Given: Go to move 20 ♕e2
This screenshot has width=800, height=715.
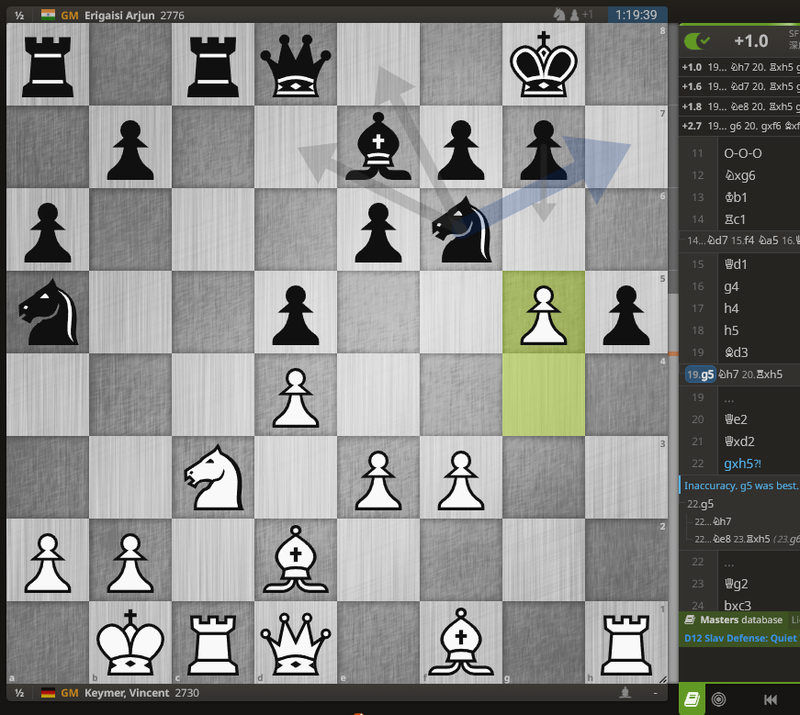Looking at the screenshot, I should (736, 420).
